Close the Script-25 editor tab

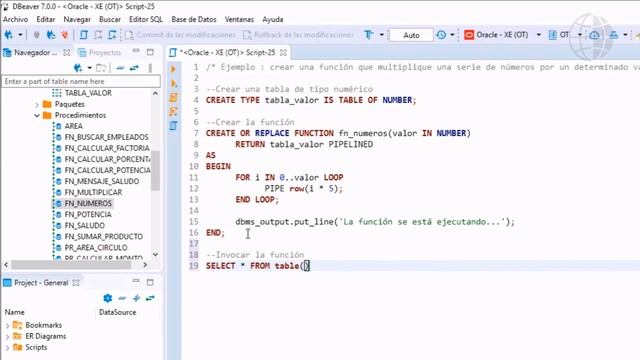(x=283, y=52)
